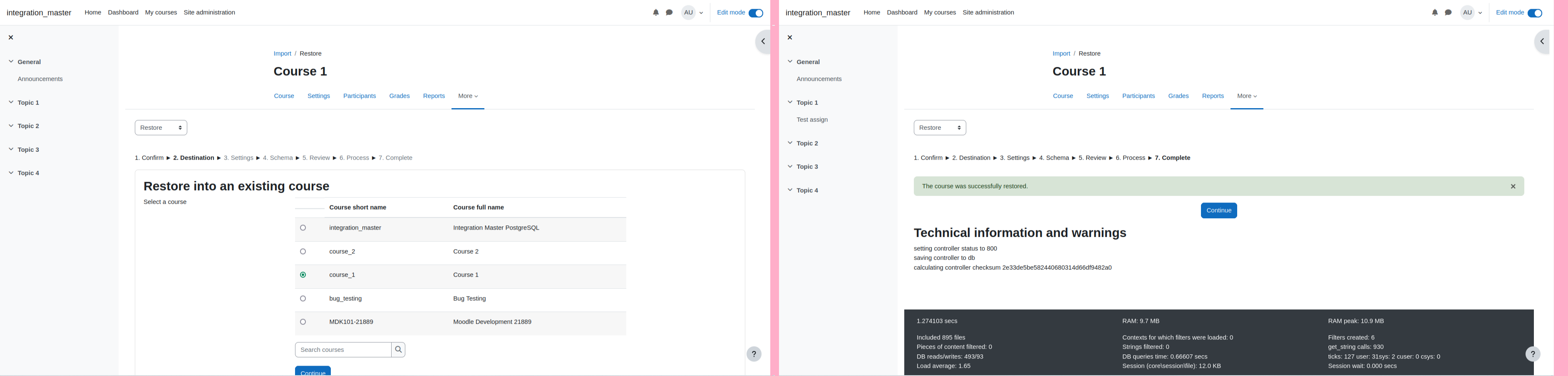This screenshot has height=376, width=1568.
Task: Open Site administration in left window navbar
Action: point(209,13)
